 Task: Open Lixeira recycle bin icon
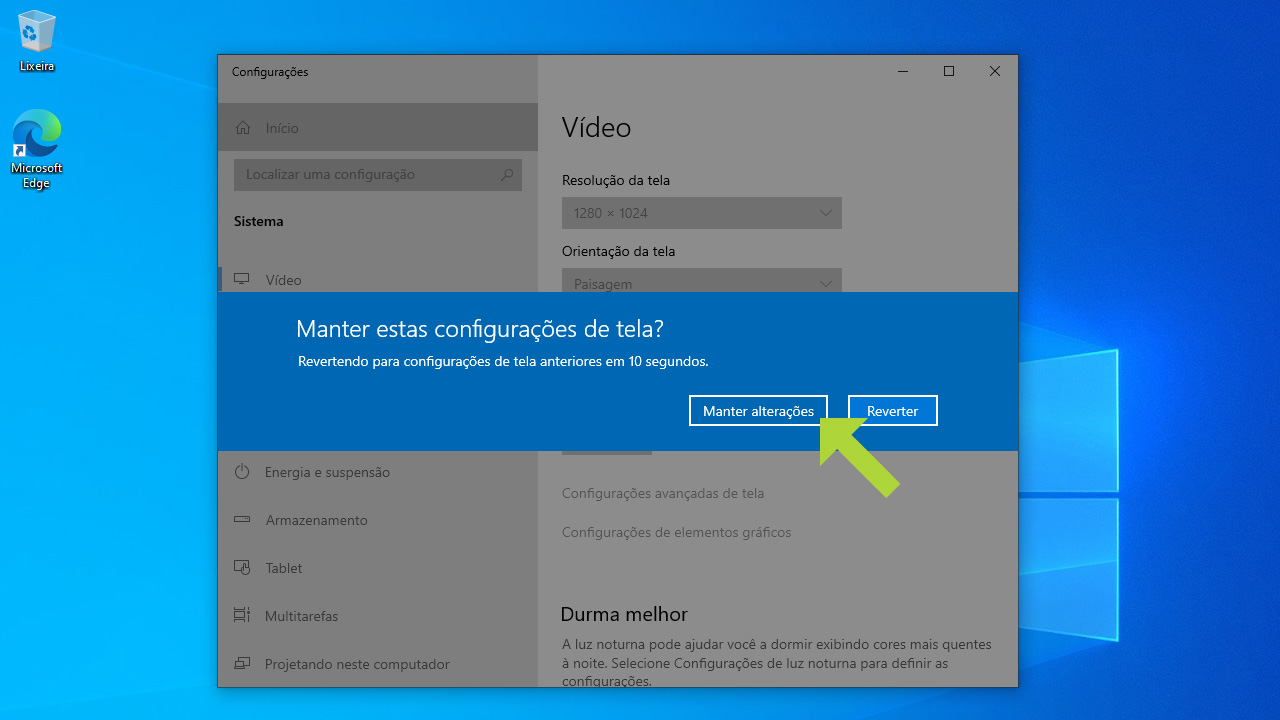point(37,41)
